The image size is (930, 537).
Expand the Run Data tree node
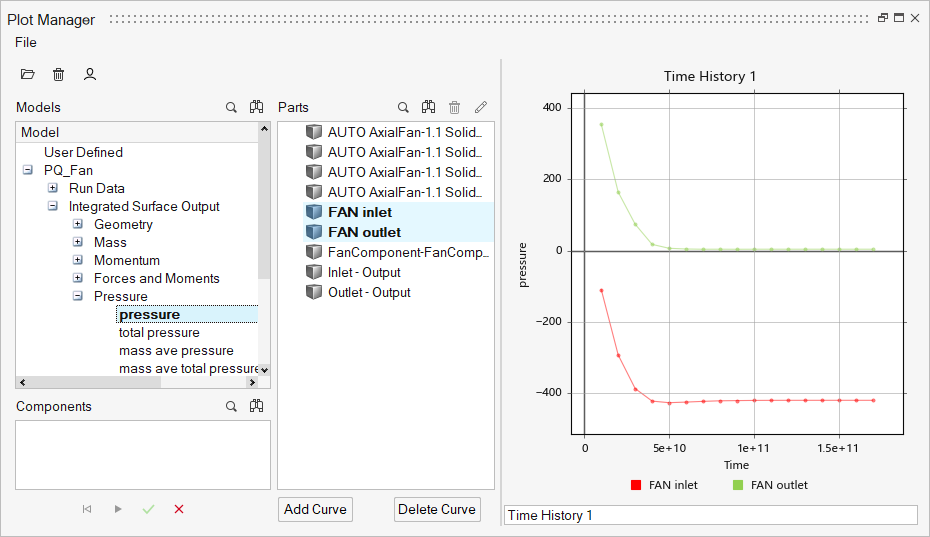click(x=53, y=188)
